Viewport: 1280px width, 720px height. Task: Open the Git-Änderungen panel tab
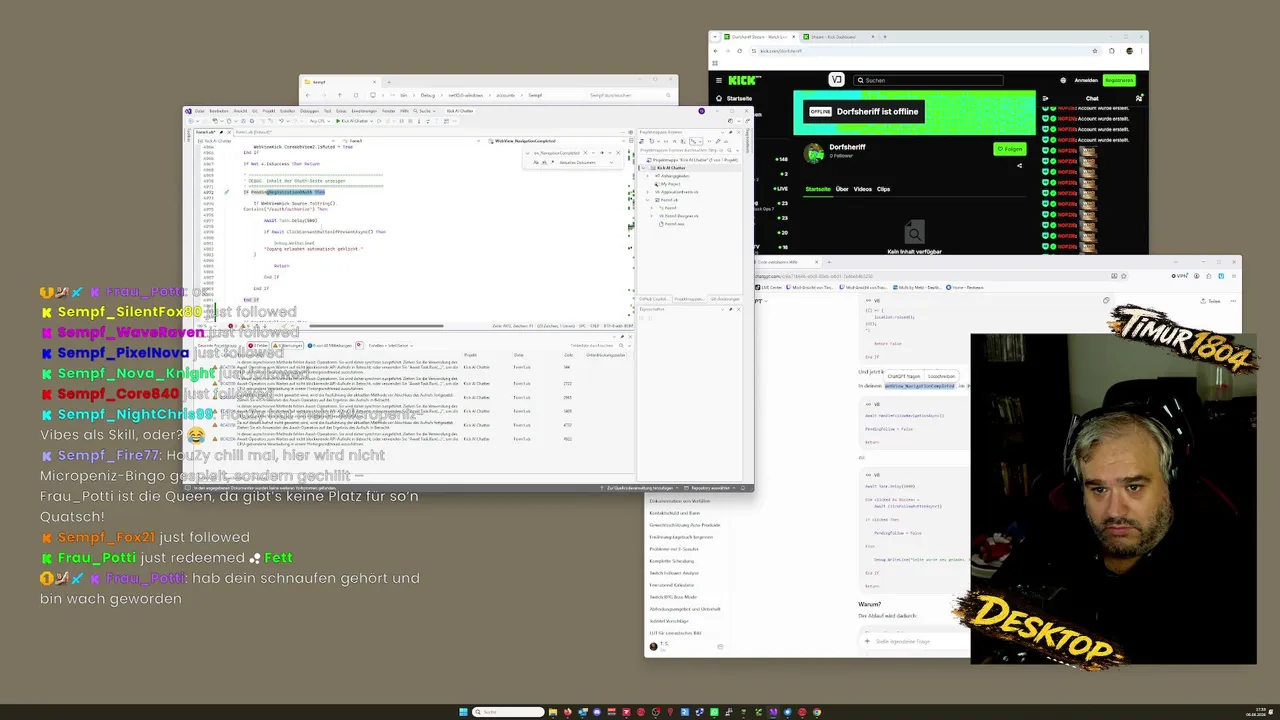pos(724,299)
